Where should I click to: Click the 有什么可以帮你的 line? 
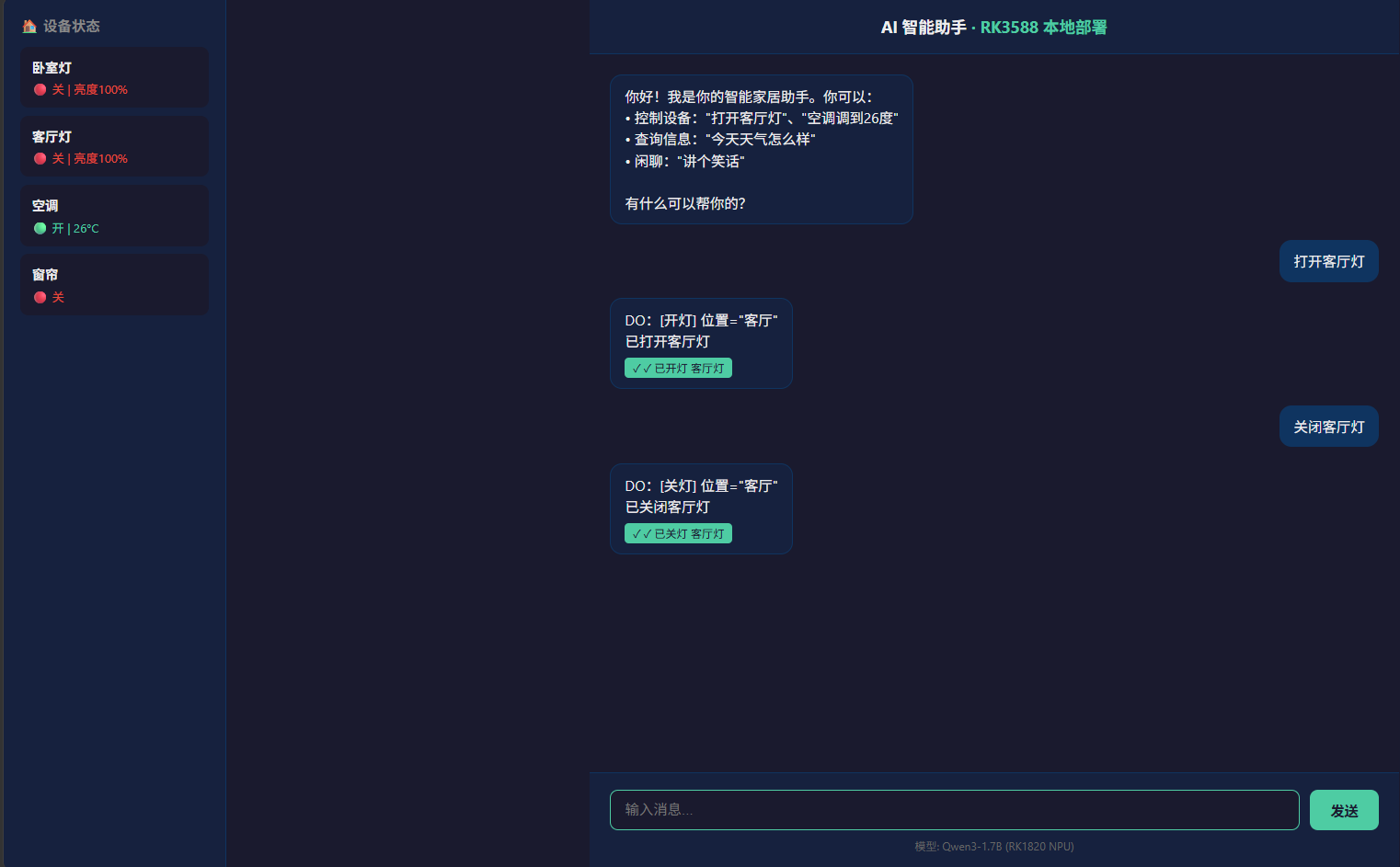click(685, 204)
